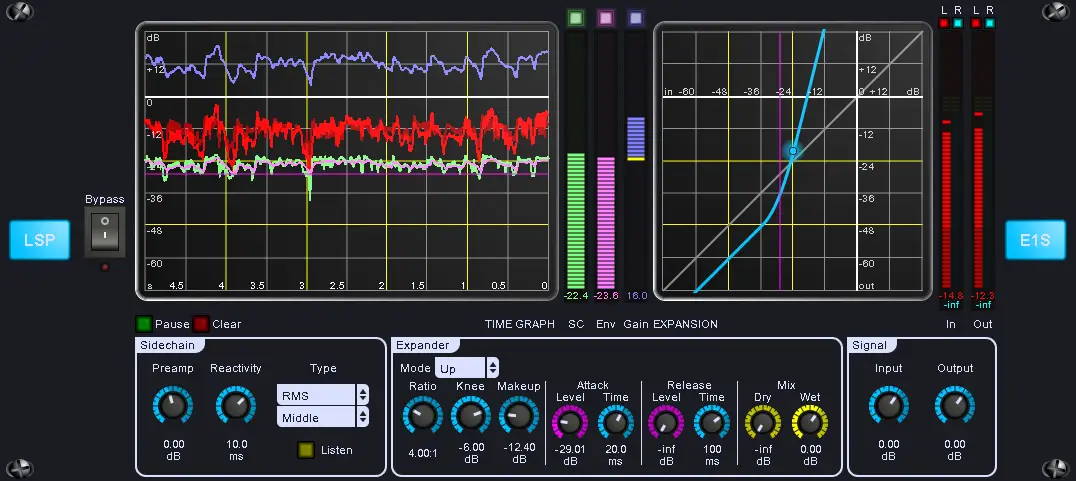Click the Release Level knob

pyautogui.click(x=666, y=422)
